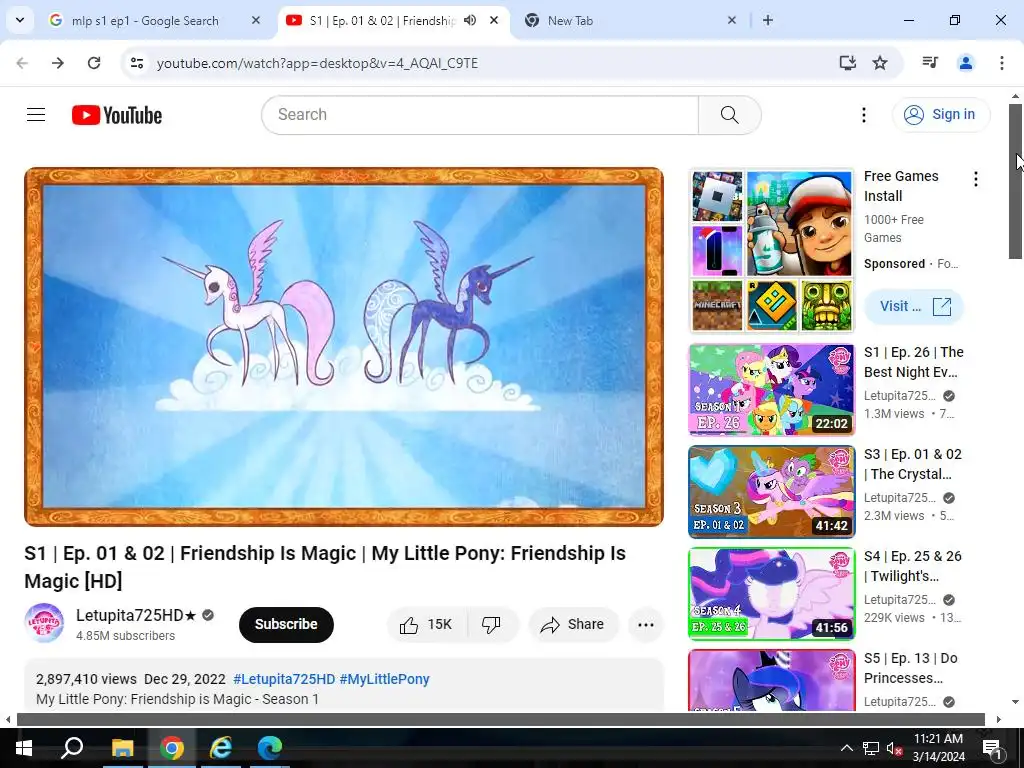Open Letupita725HD channel avatar
Screen dimensions: 1024x768
tap(44, 624)
